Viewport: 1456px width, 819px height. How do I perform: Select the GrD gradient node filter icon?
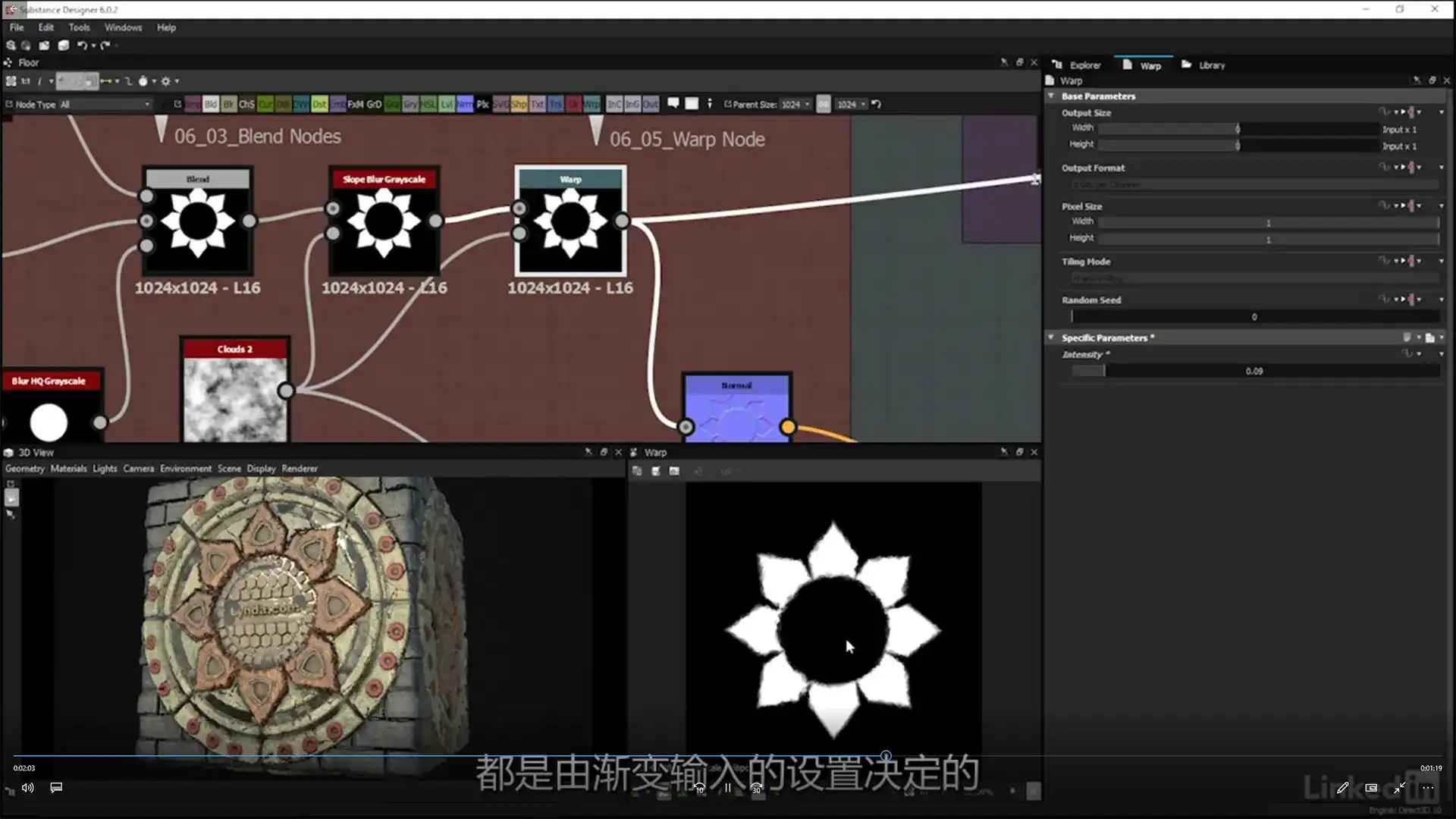374,104
